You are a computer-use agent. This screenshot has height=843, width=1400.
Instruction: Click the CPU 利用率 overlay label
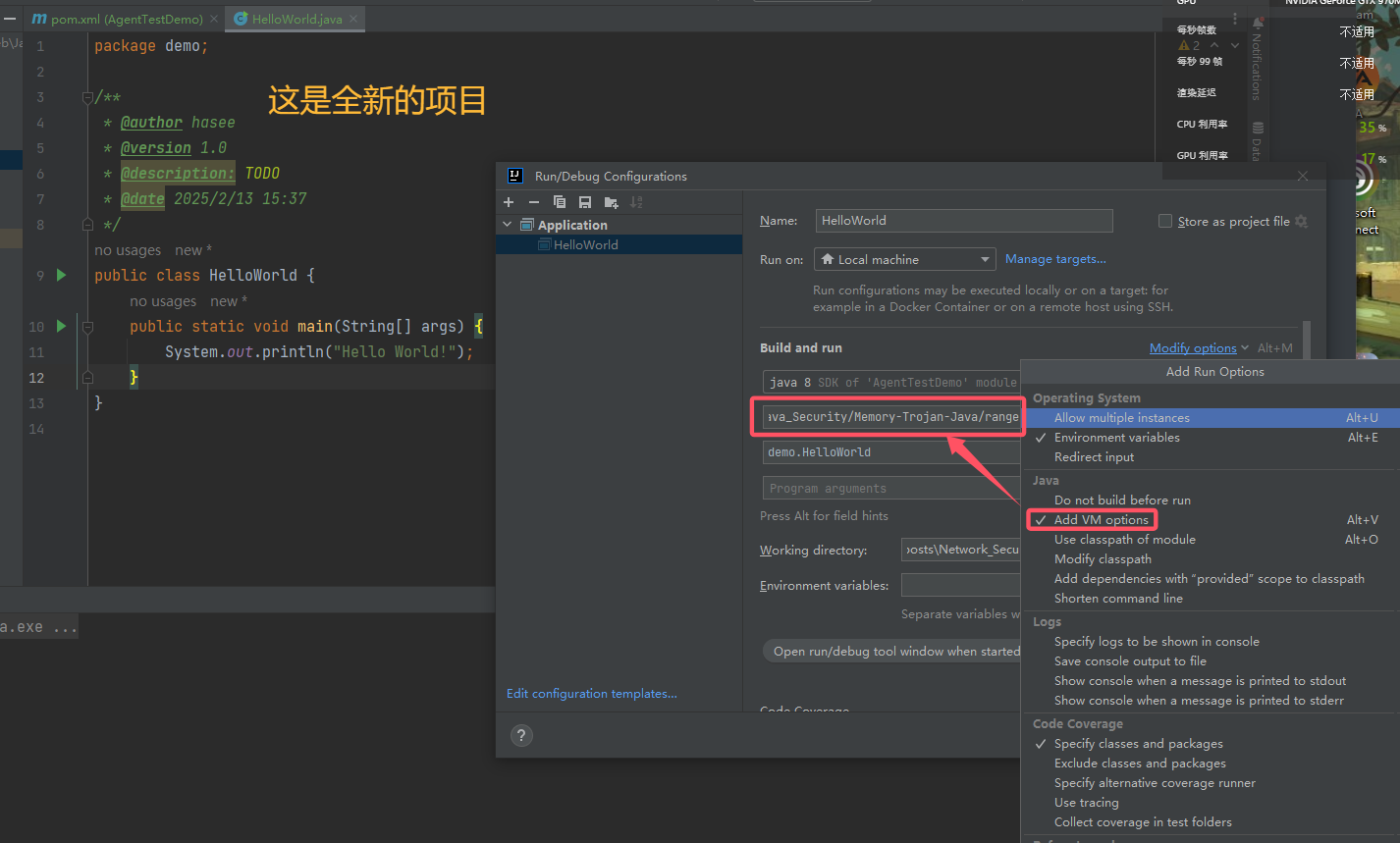click(1202, 125)
